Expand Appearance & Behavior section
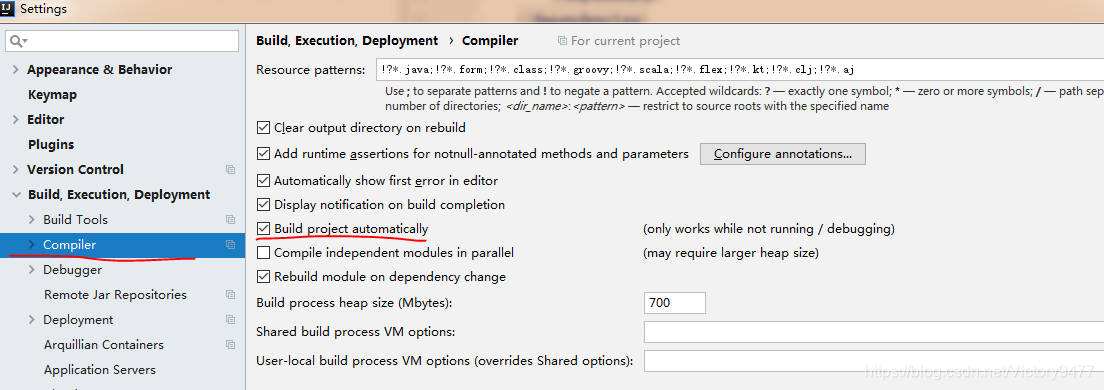 (x=15, y=70)
